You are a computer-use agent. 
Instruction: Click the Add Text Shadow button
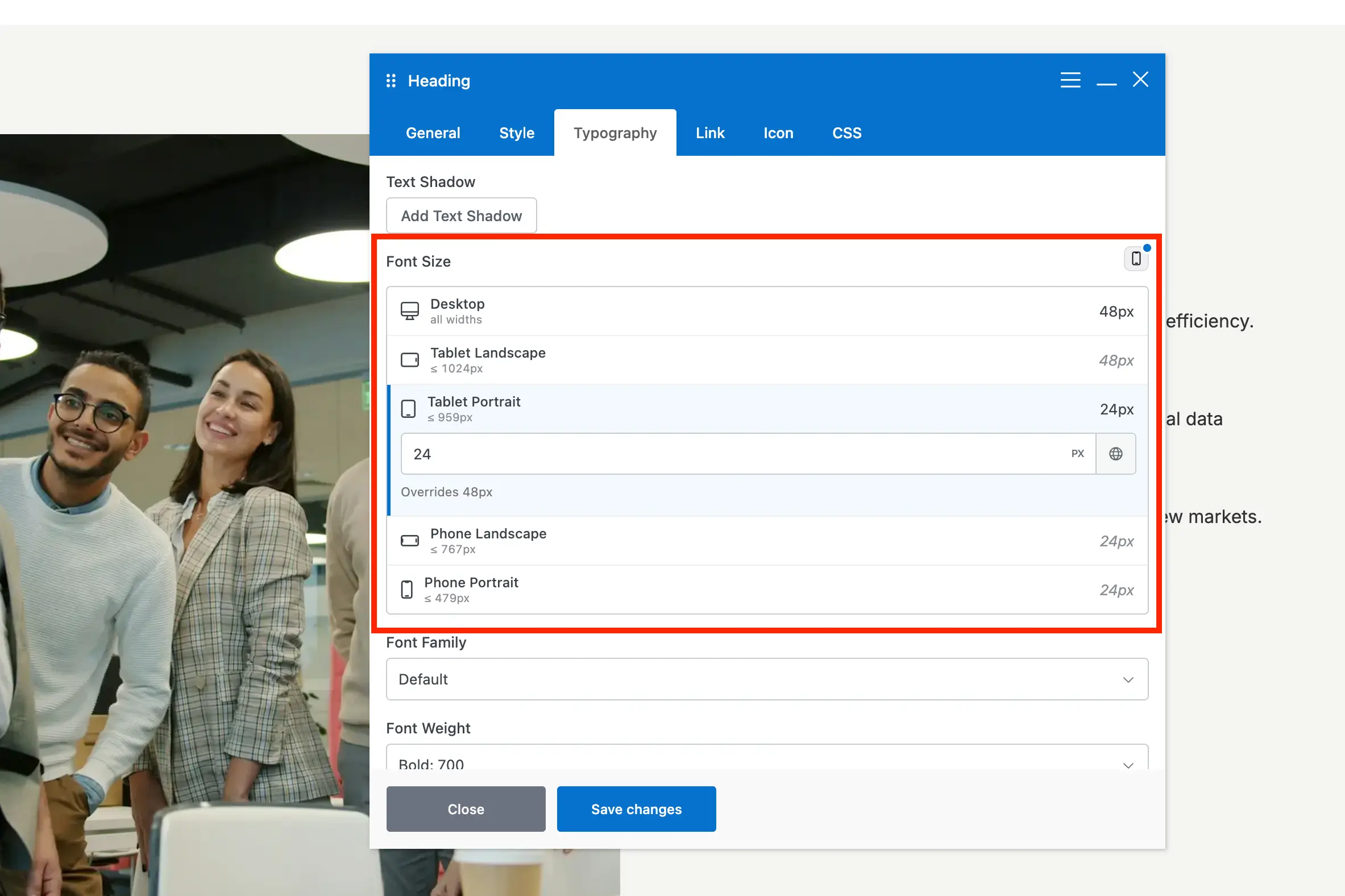coord(461,215)
